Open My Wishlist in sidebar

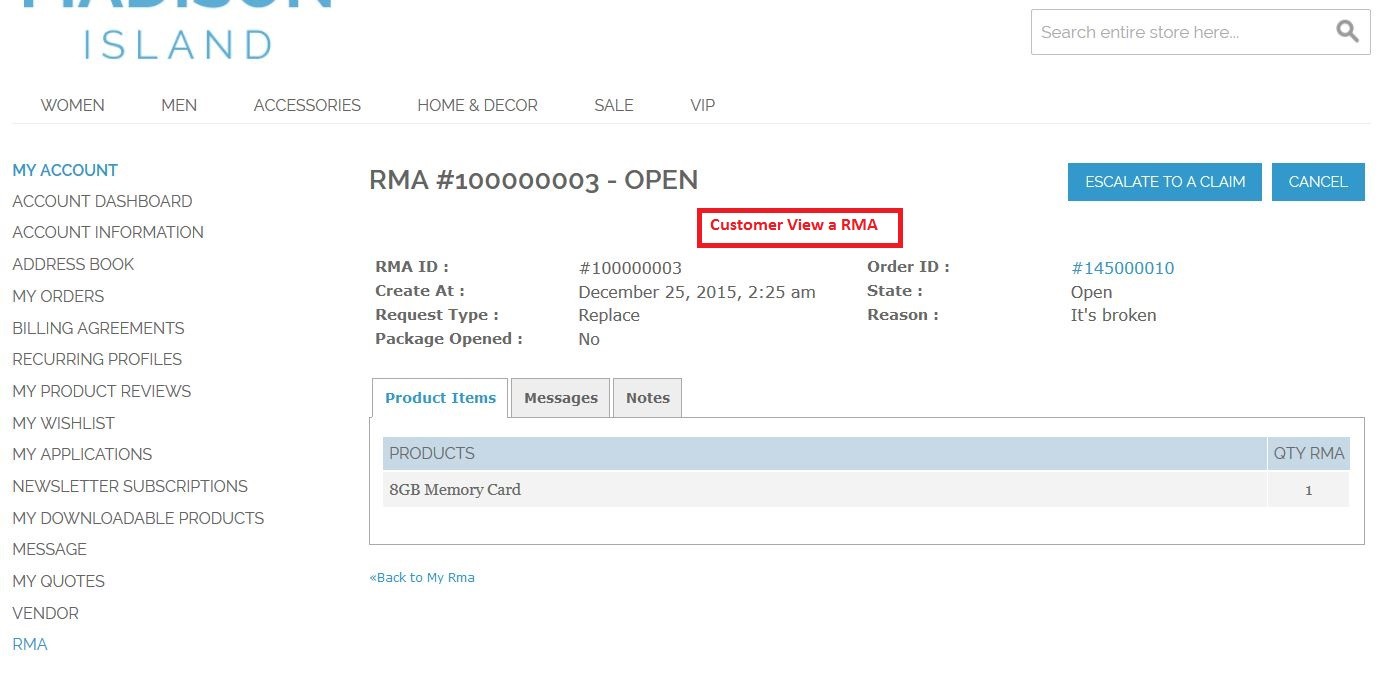pos(63,423)
